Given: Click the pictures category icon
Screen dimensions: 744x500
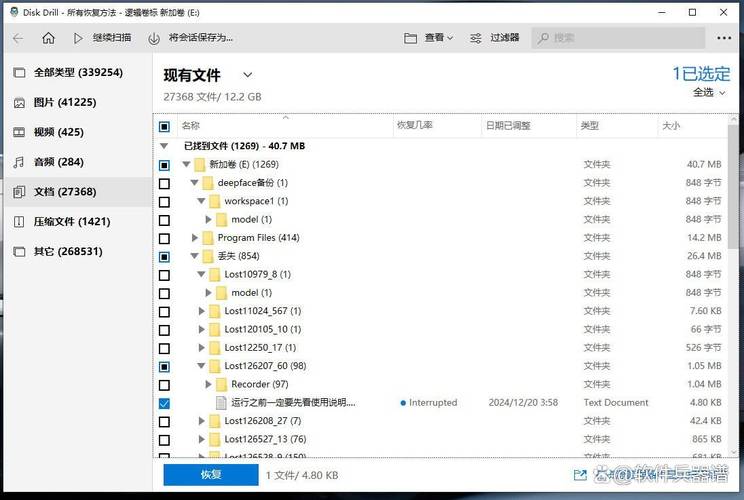Looking at the screenshot, I should point(19,102).
